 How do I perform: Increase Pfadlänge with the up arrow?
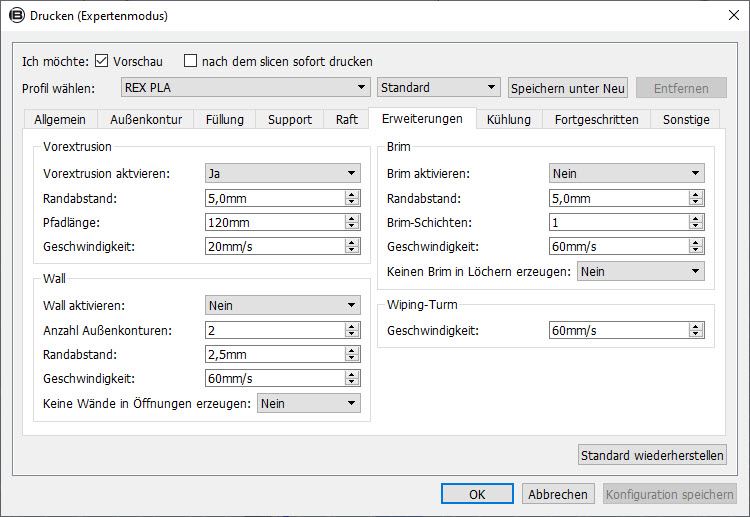tap(352, 218)
